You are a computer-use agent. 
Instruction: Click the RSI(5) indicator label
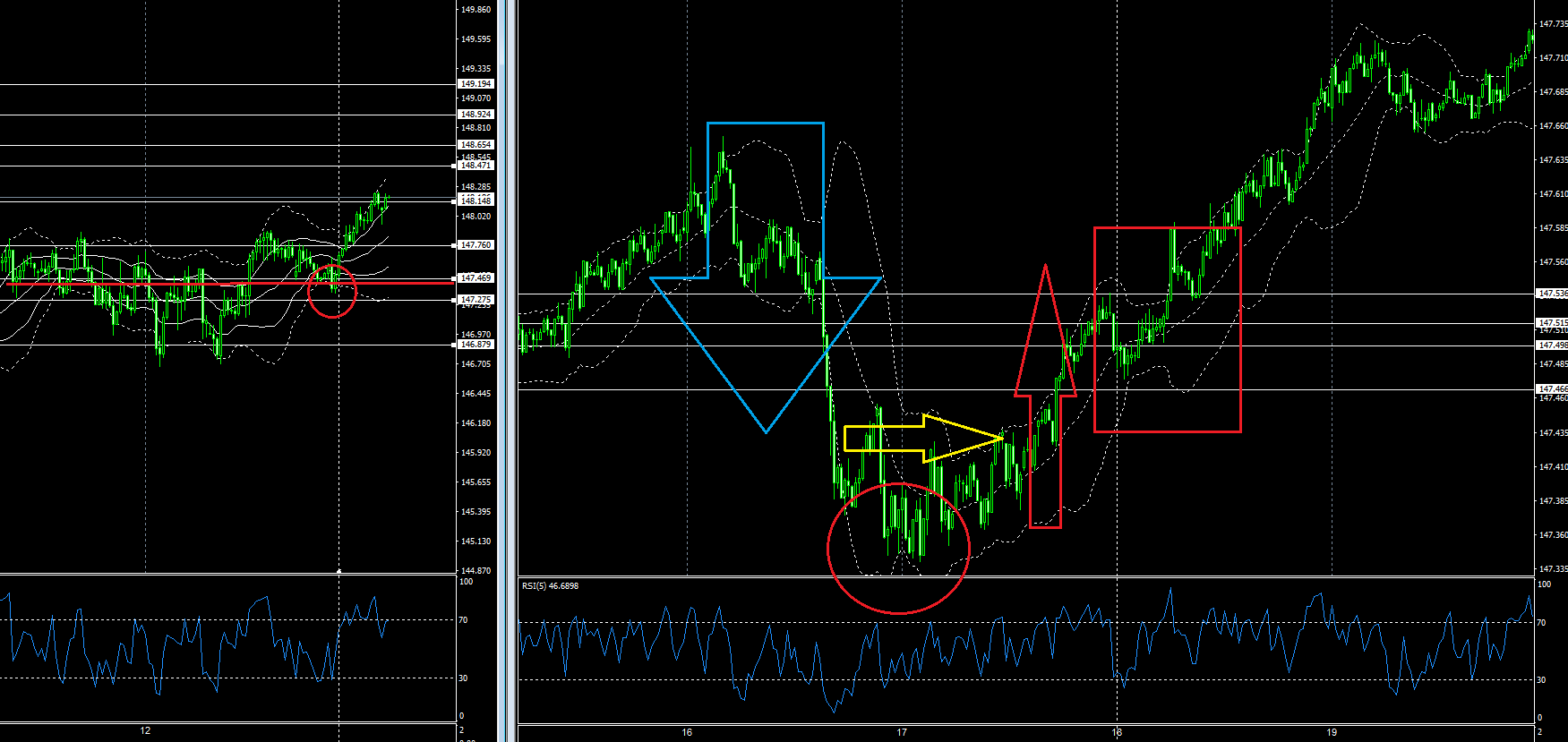point(550,586)
